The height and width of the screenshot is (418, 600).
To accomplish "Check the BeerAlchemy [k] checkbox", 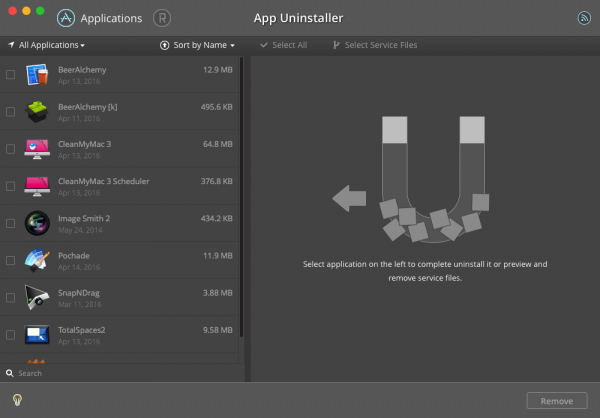I will [x=10, y=112].
